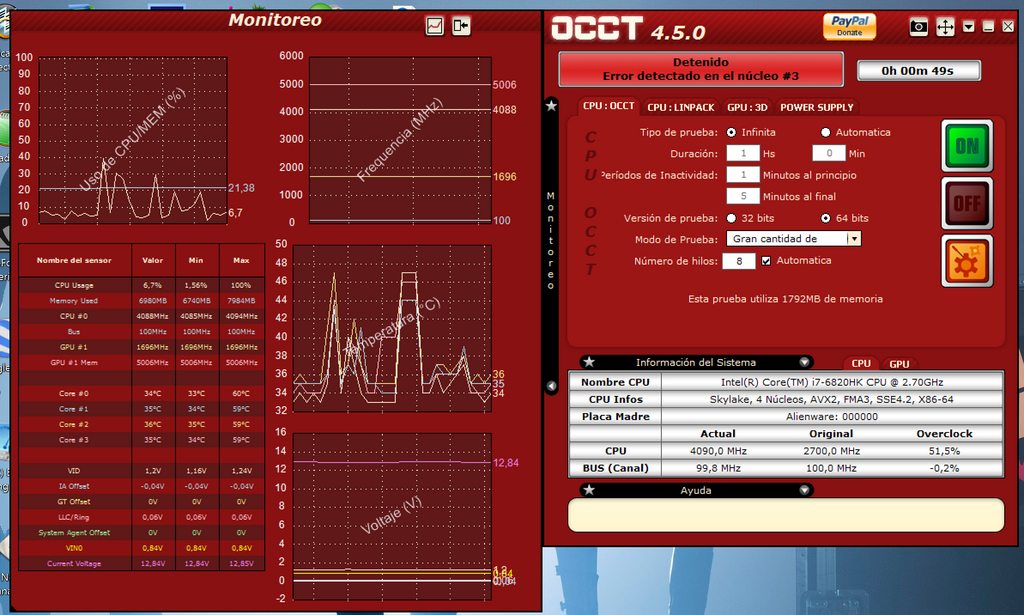Open test options with the orange gear button
This screenshot has height=615, width=1024.
tap(967, 261)
